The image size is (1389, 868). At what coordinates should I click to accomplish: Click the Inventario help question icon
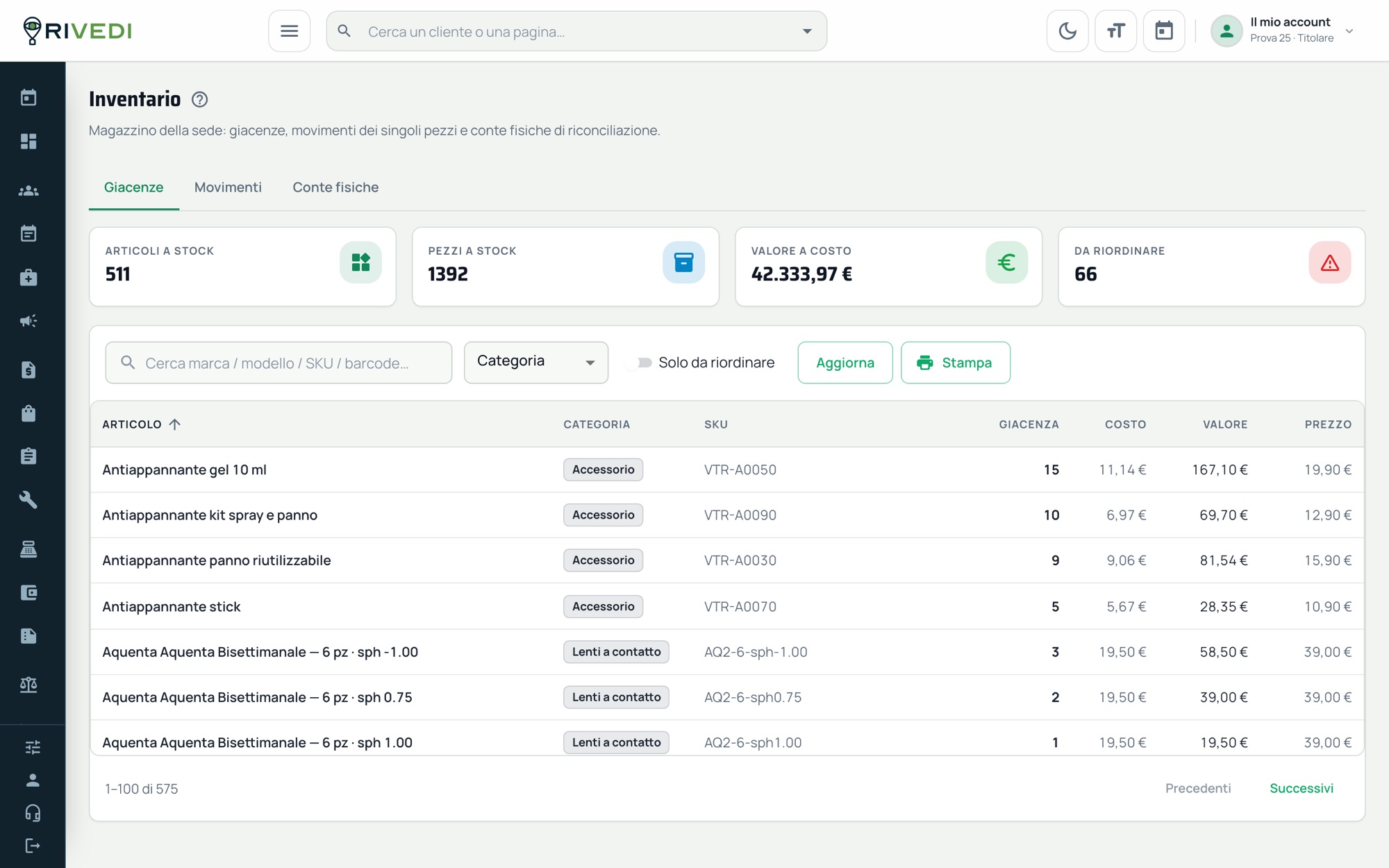(199, 99)
